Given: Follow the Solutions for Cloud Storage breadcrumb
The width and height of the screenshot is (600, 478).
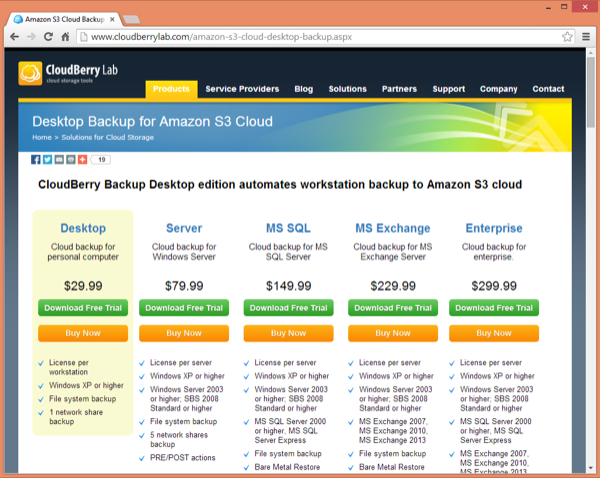Looking at the screenshot, I should (108, 137).
